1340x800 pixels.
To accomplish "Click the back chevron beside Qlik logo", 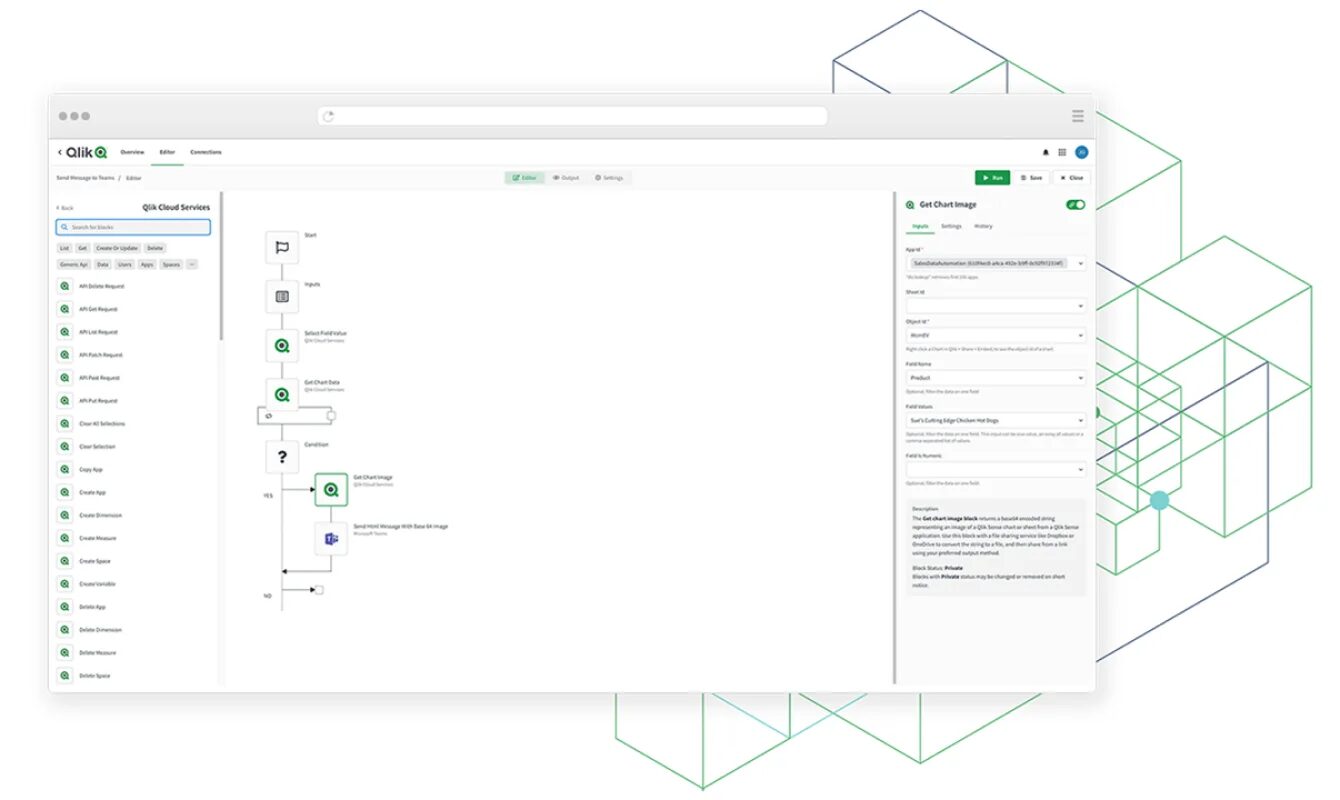I will (x=59, y=152).
